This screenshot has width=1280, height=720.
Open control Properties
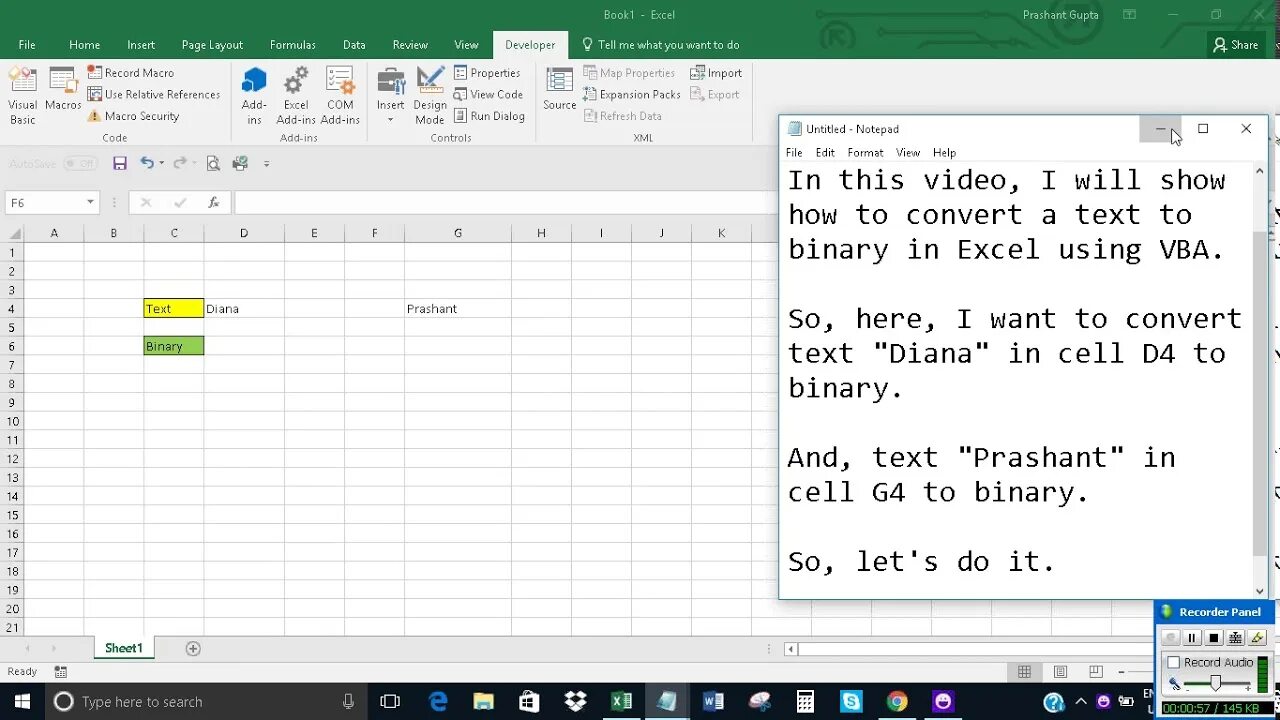pos(487,73)
